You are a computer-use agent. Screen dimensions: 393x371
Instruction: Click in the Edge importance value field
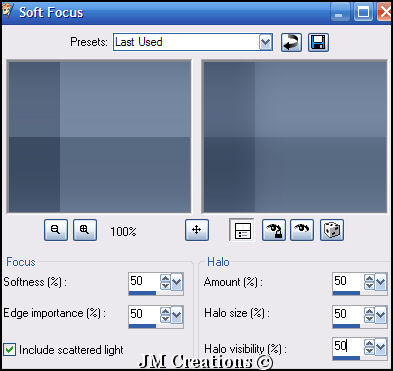click(144, 314)
